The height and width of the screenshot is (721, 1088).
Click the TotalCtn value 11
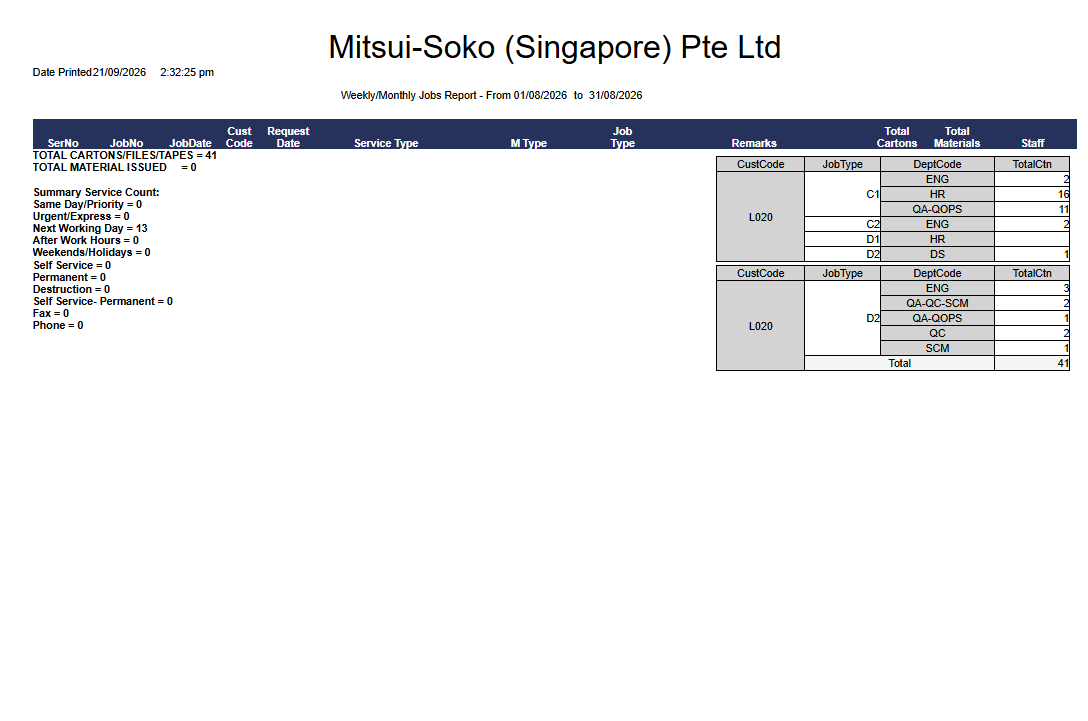point(1032,210)
